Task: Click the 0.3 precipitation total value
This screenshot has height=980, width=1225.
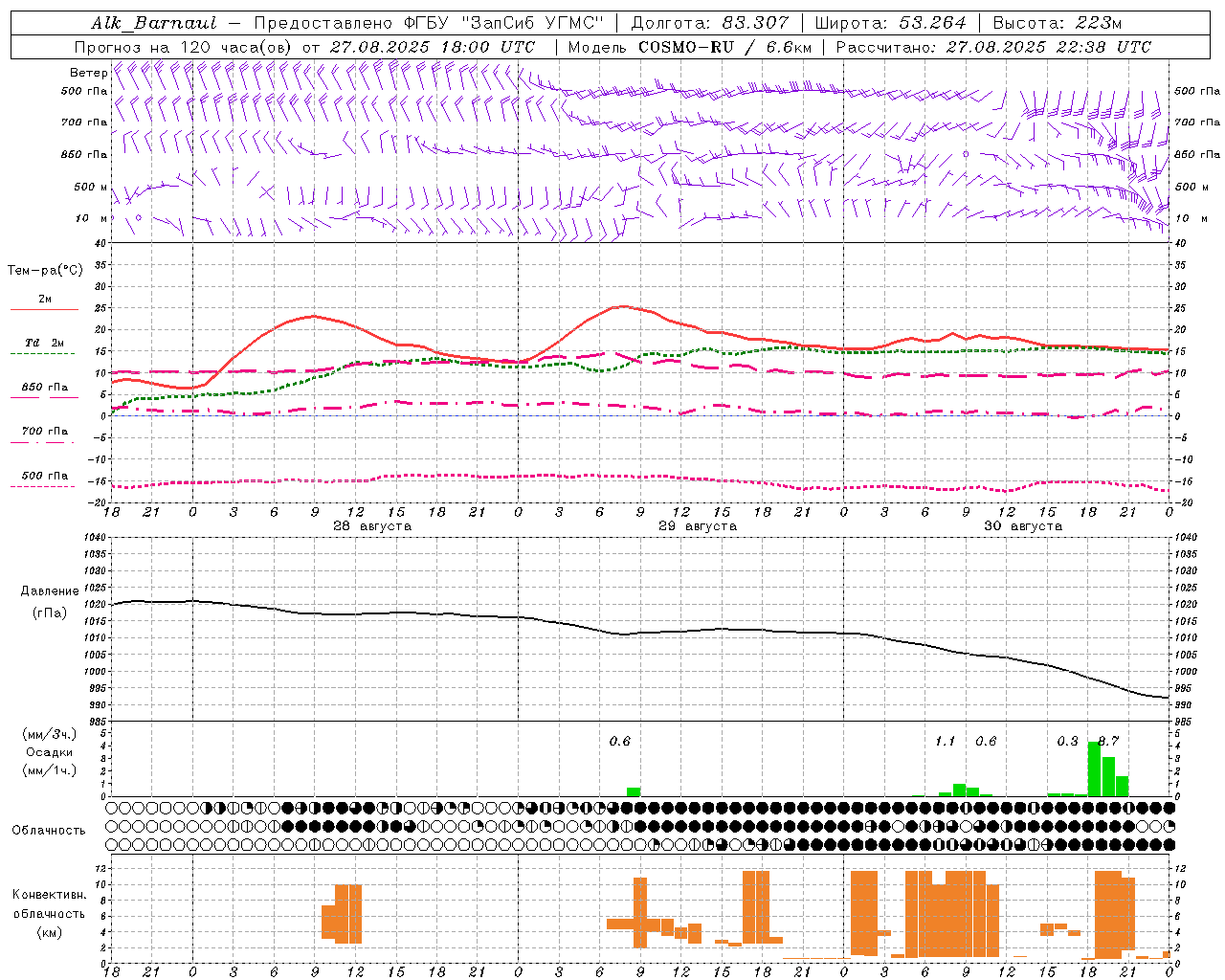Action: coord(1067,741)
